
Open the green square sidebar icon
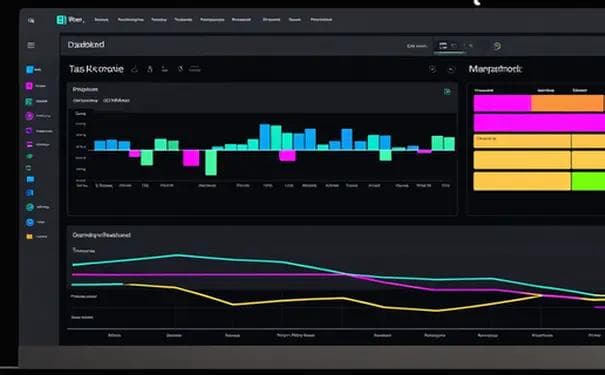[29, 101]
